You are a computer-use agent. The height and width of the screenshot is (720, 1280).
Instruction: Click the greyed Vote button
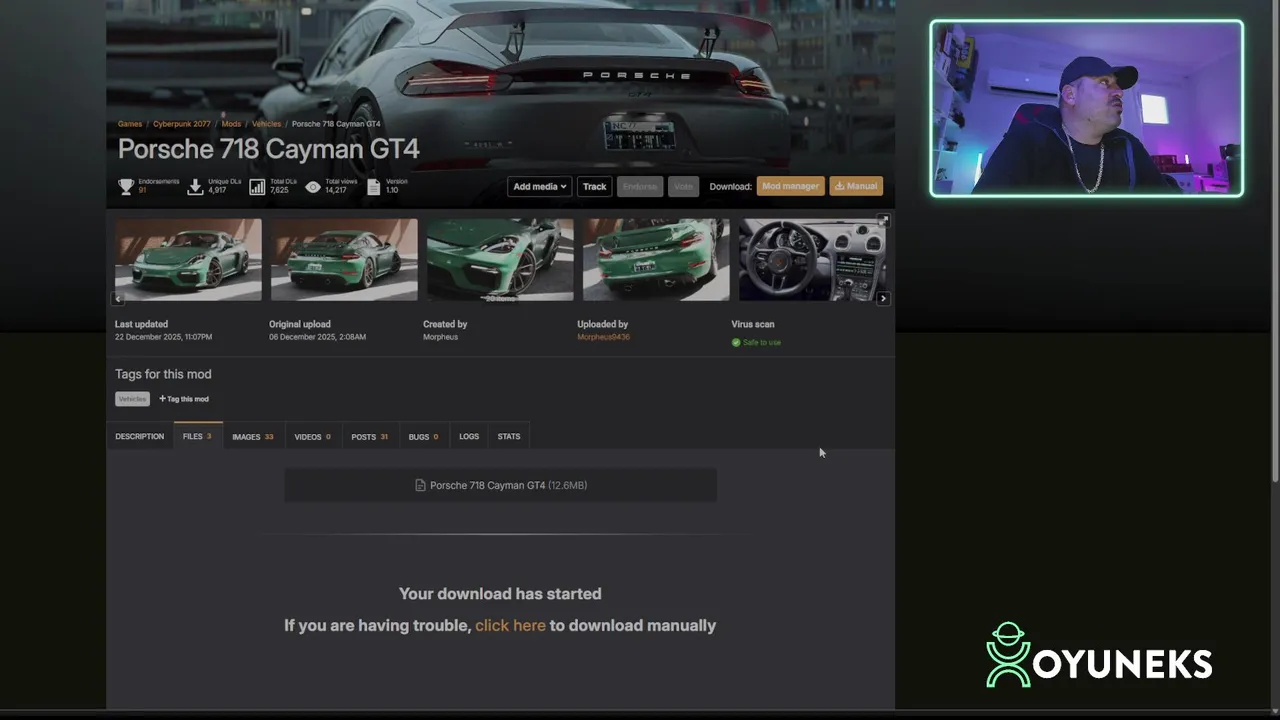click(x=683, y=186)
